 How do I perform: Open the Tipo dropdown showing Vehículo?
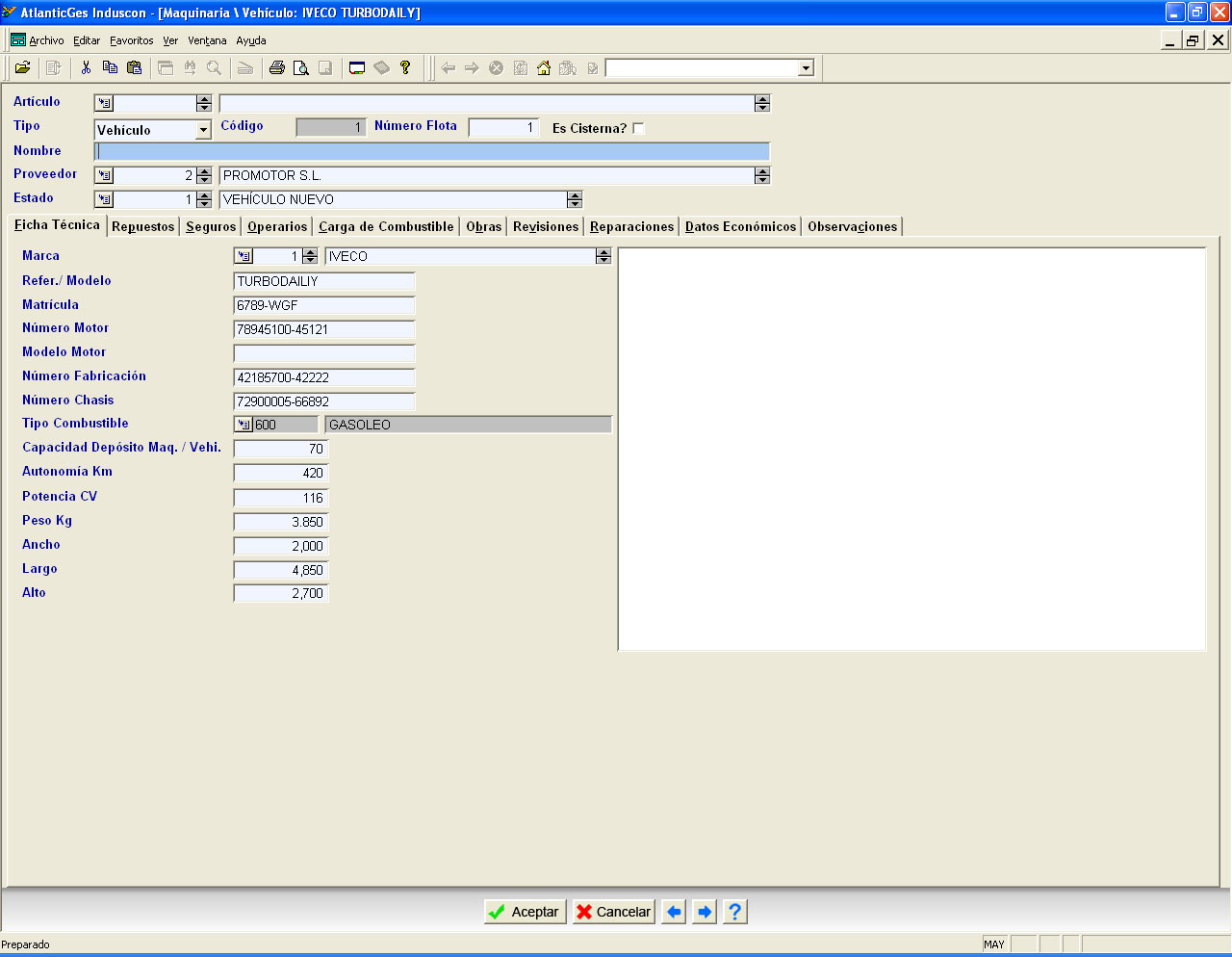pyautogui.click(x=203, y=129)
